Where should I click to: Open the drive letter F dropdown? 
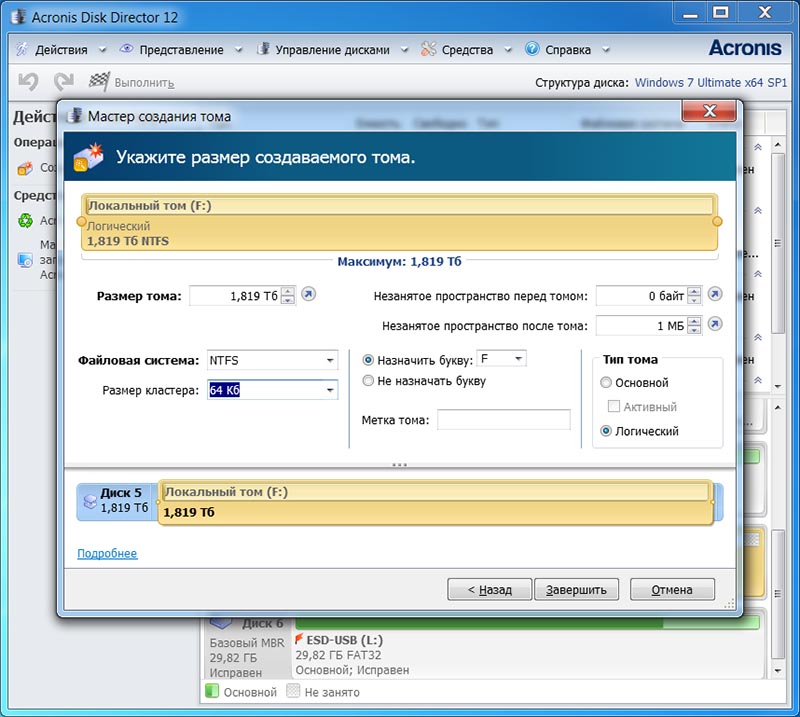pos(518,359)
